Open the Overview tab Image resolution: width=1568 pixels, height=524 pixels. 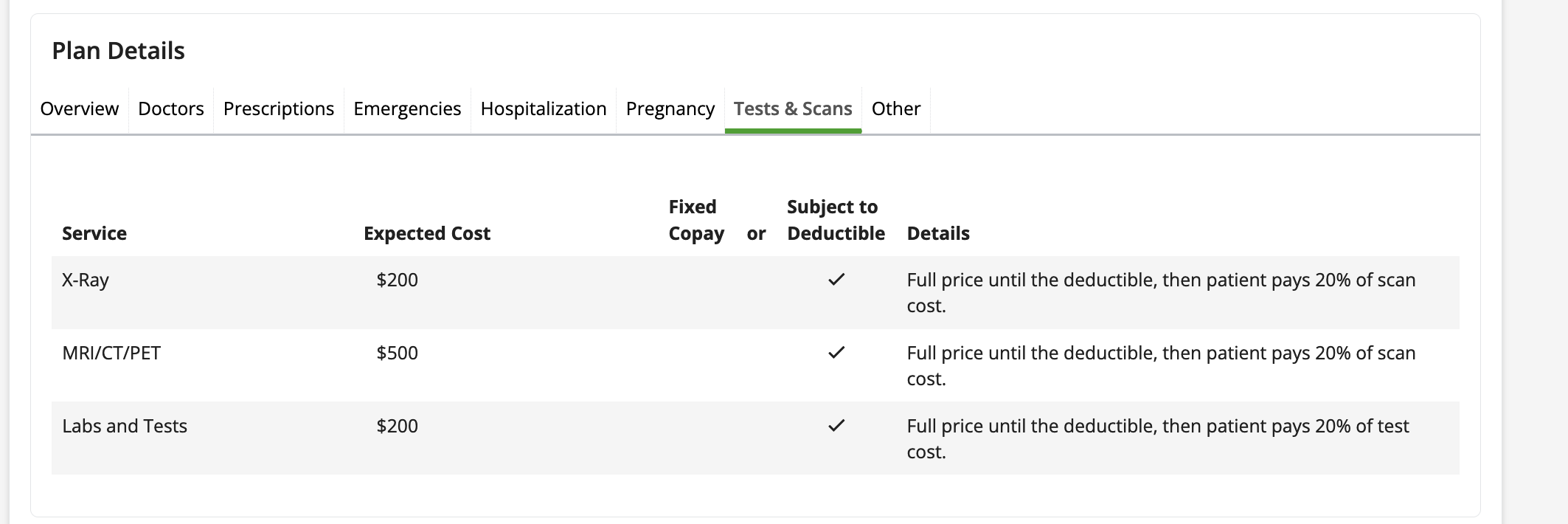[79, 109]
